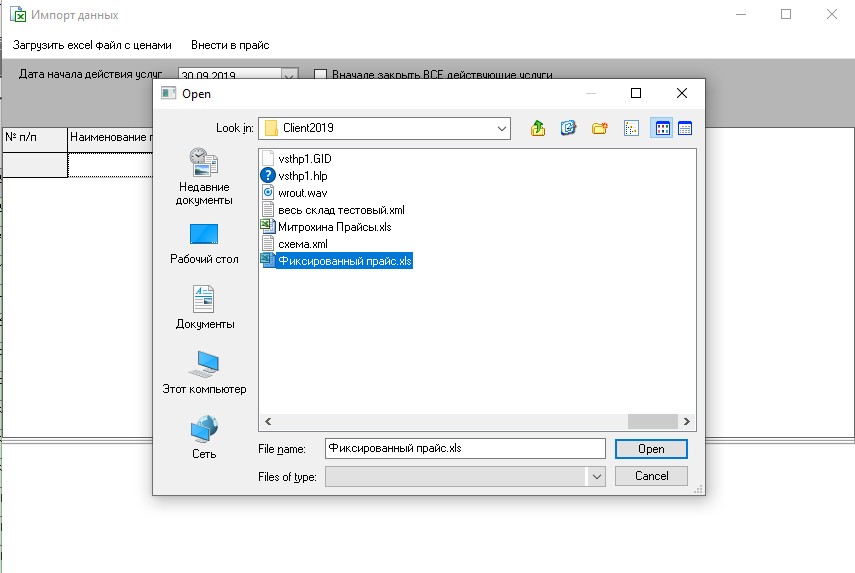Create a new folder icon
The height and width of the screenshot is (573, 855).
click(599, 128)
